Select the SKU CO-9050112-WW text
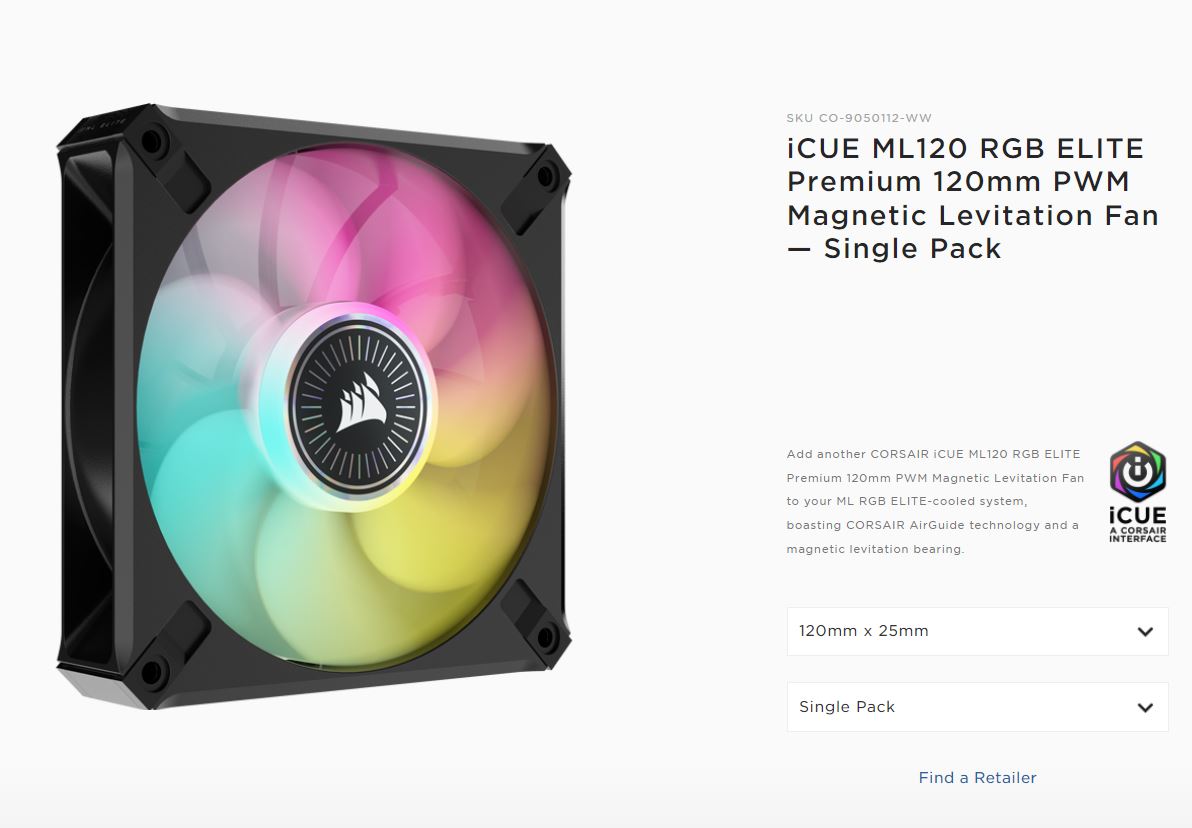Viewport: 1192px width, 828px height. (x=859, y=118)
